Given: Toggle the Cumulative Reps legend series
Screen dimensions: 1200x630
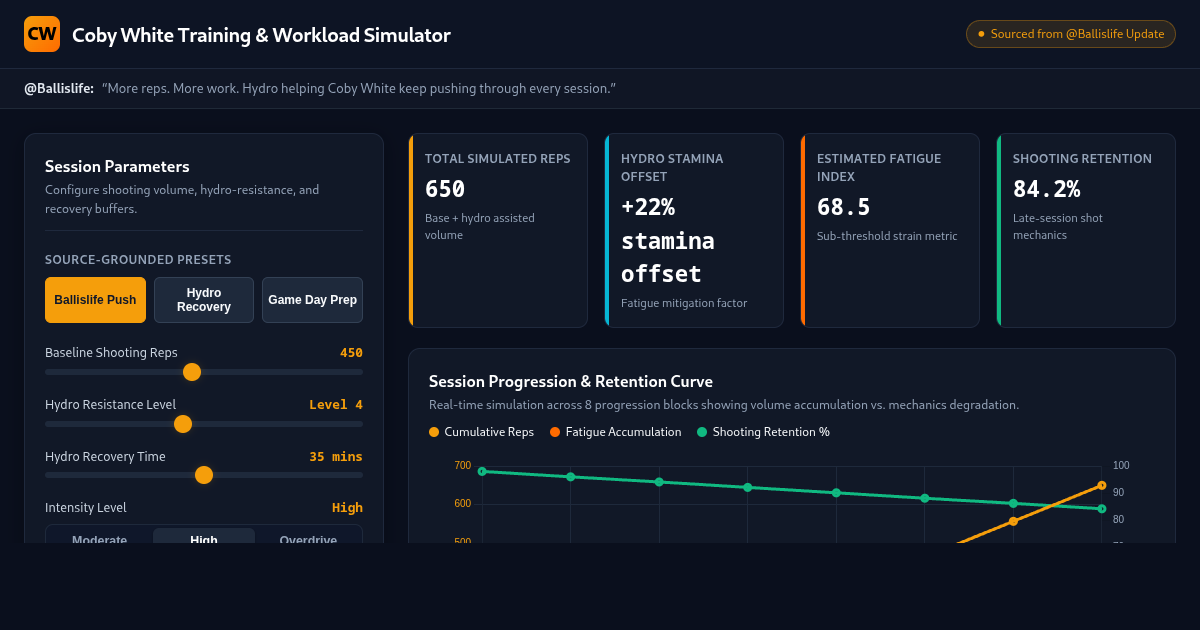Looking at the screenshot, I should click(481, 432).
